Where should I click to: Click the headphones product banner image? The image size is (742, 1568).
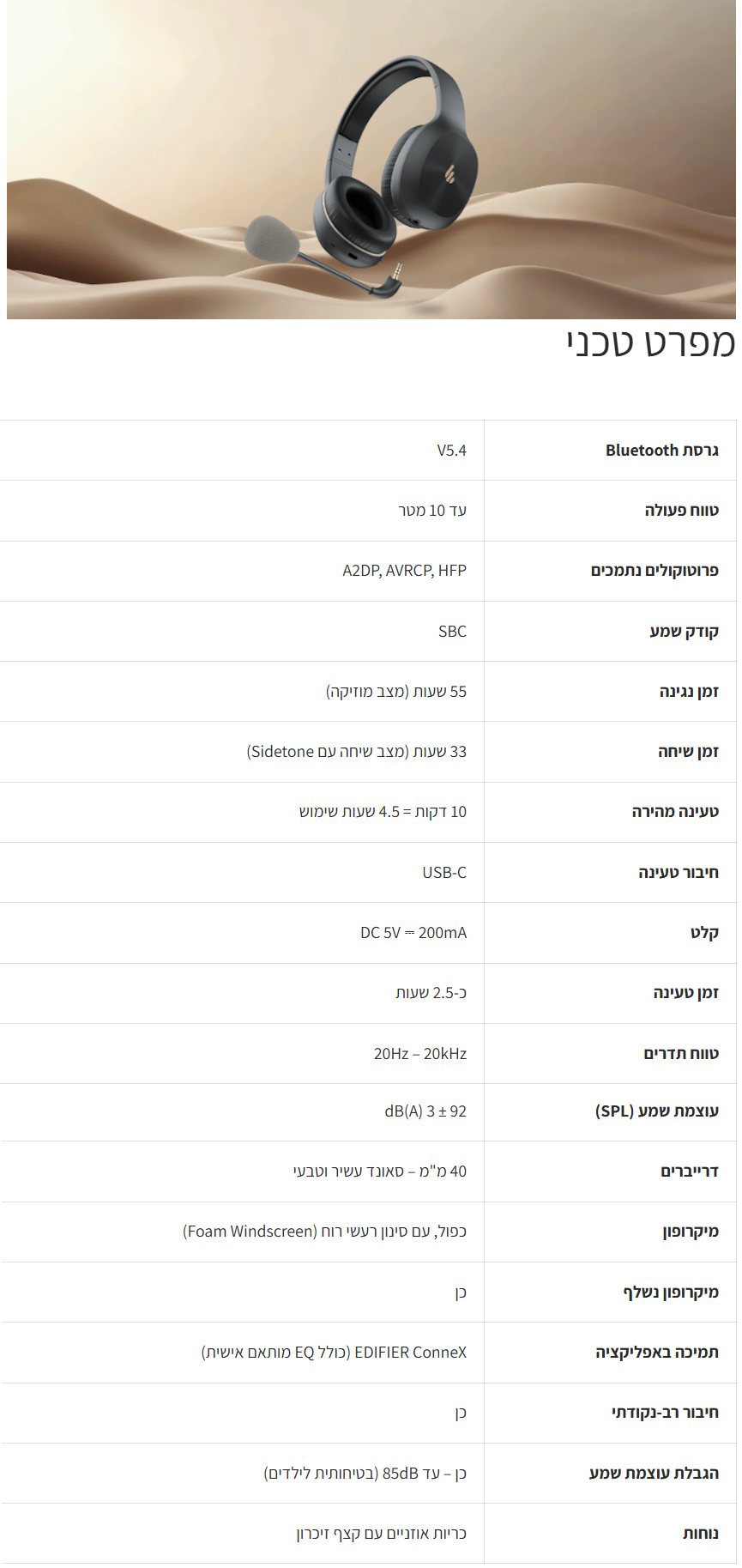pos(371,160)
